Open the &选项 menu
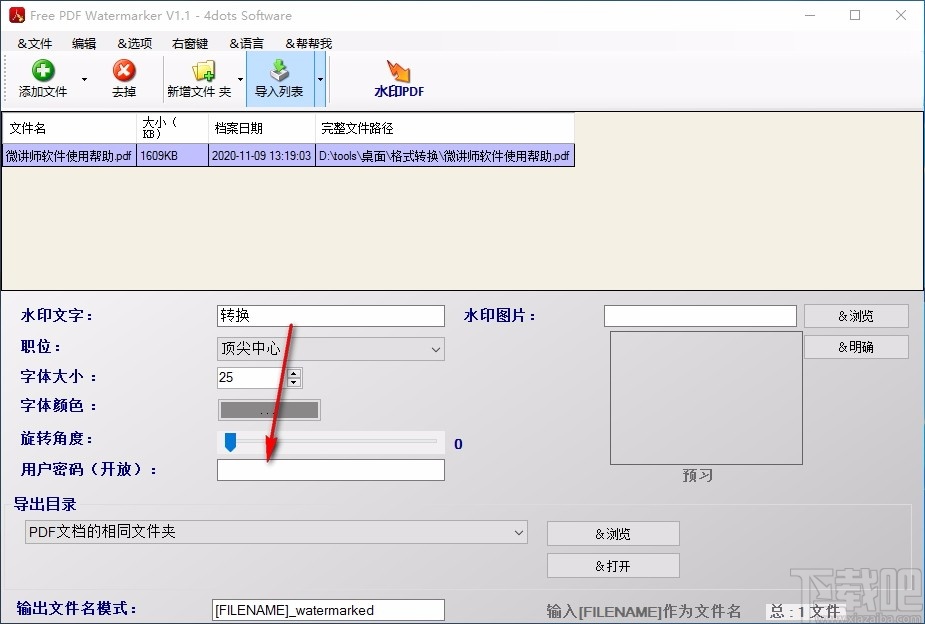Viewport: 925px width, 624px height. coord(135,44)
